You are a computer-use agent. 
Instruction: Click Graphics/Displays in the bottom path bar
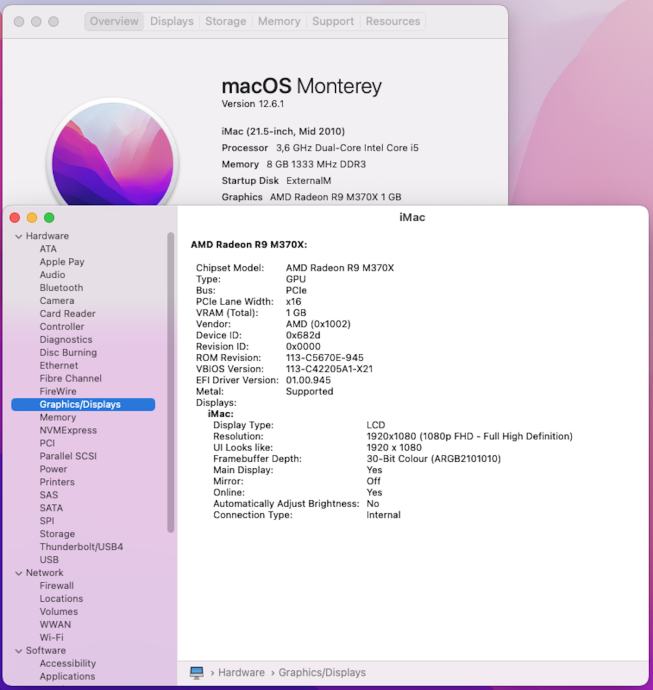pos(322,672)
